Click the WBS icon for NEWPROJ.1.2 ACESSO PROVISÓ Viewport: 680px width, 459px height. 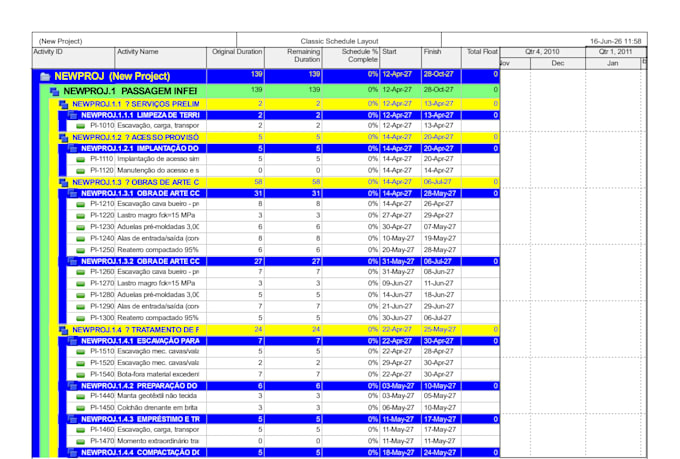pos(63,138)
